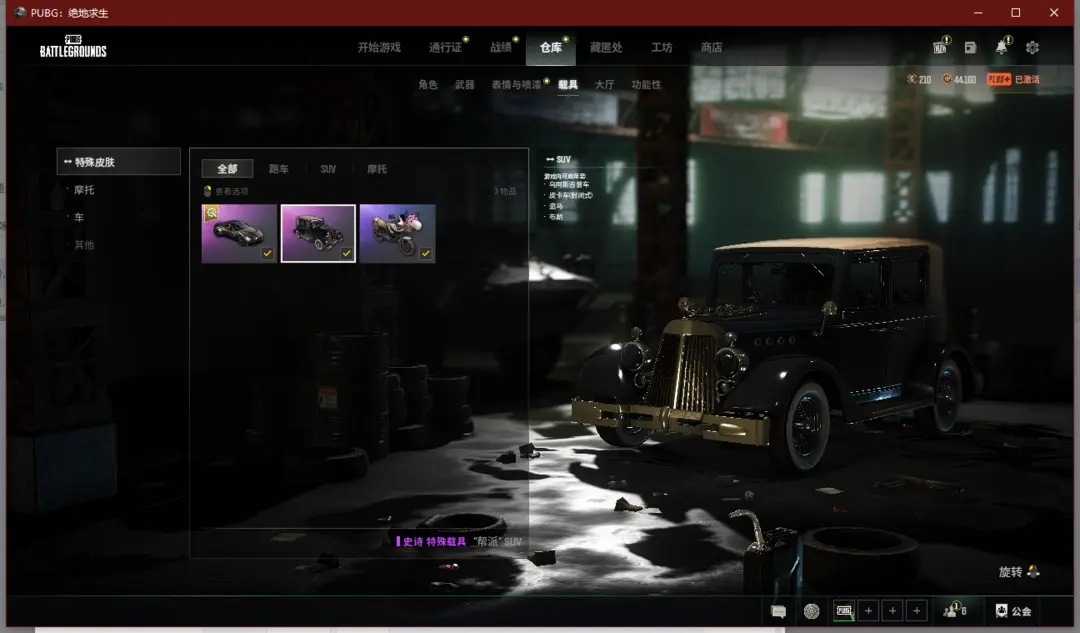1080x633 pixels.
Task: Open the notifications bell icon
Action: 1001,47
